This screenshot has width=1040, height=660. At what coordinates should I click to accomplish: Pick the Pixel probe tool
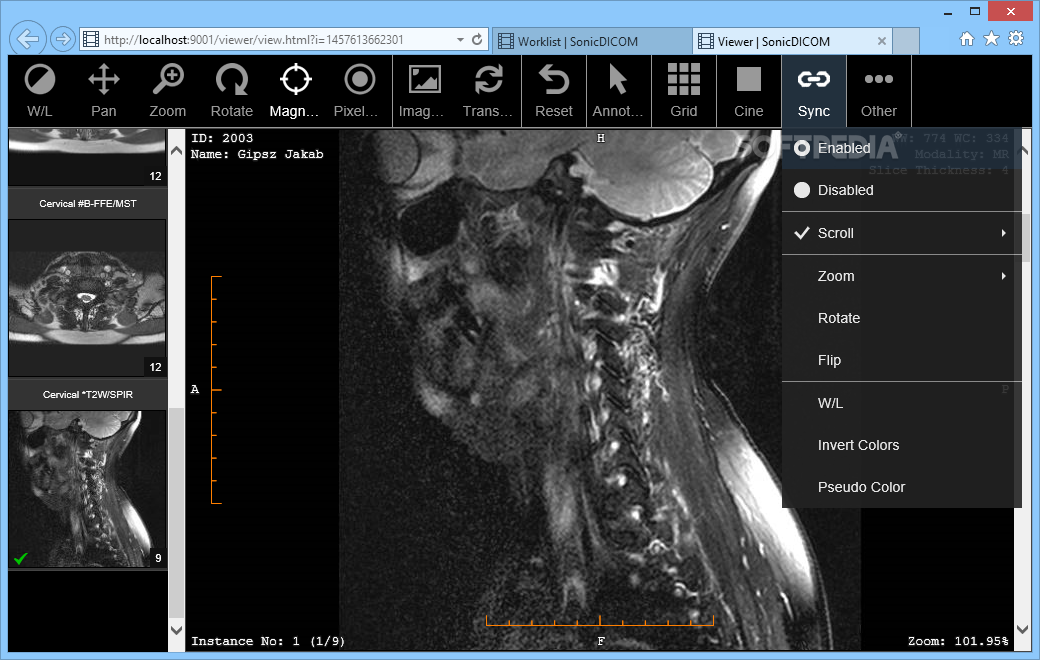[x=359, y=91]
